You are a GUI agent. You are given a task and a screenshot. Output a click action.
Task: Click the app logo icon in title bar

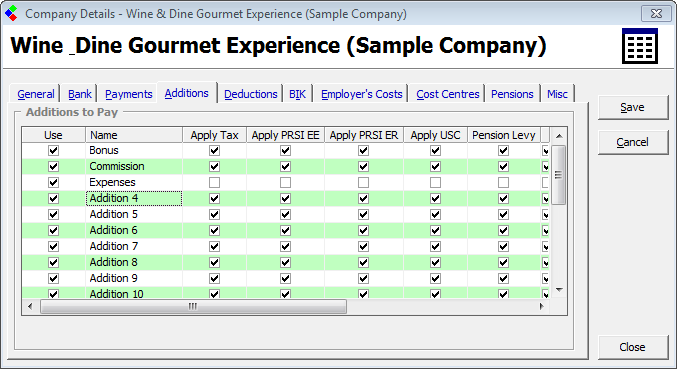click(12, 13)
